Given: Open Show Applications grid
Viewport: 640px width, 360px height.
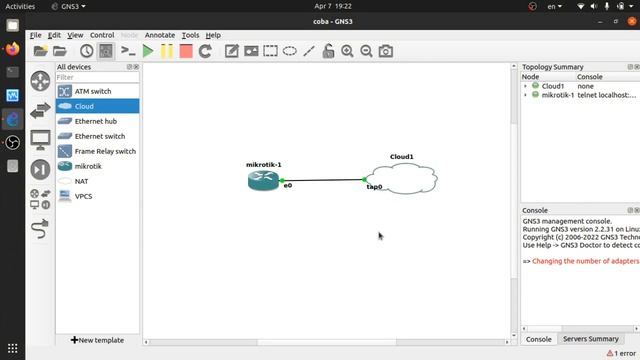Looking at the screenshot, I should (13, 348).
